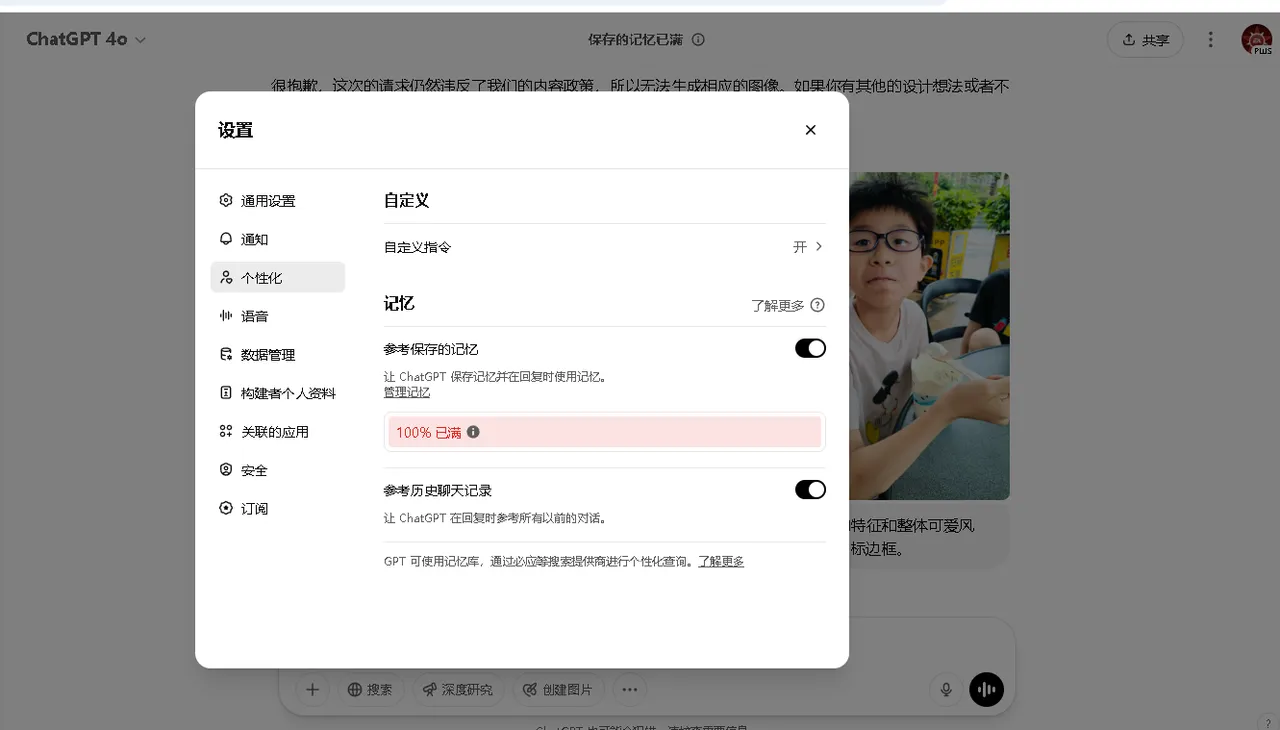The image size is (1280, 730).
Task: Click info icon beside 保存的记忆已满
Action: [x=698, y=40]
